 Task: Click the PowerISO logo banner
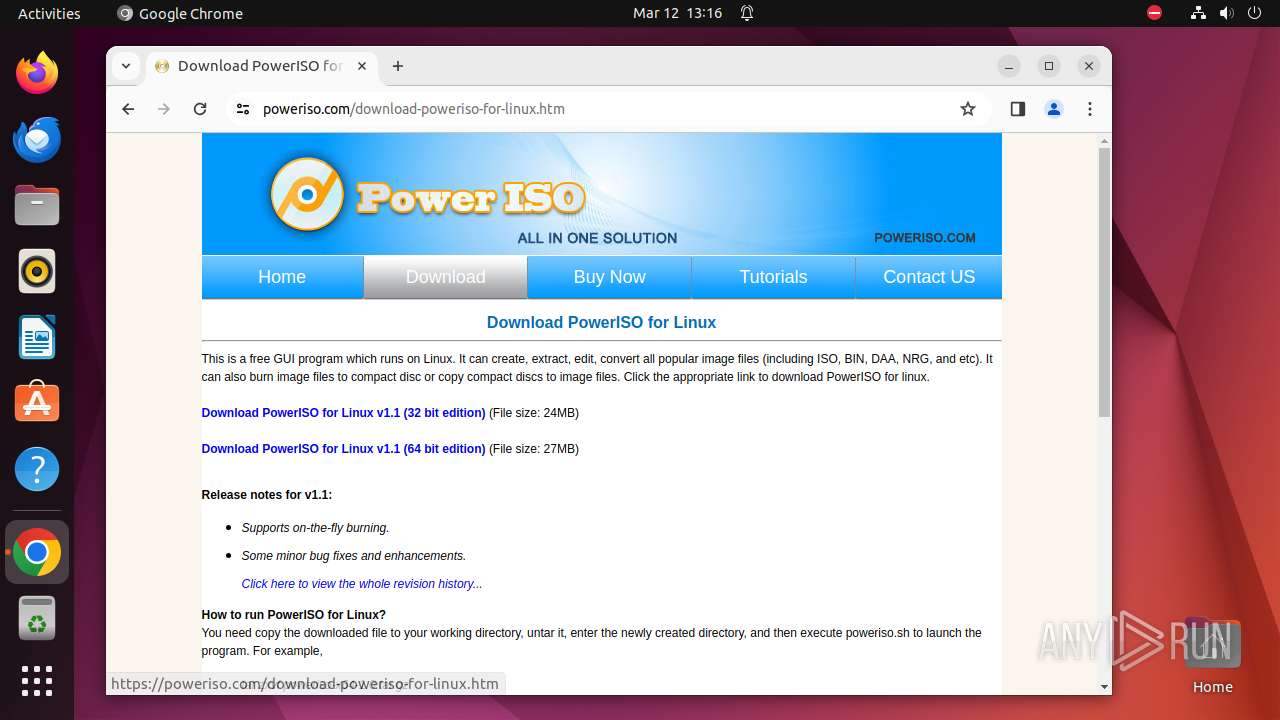click(x=601, y=194)
